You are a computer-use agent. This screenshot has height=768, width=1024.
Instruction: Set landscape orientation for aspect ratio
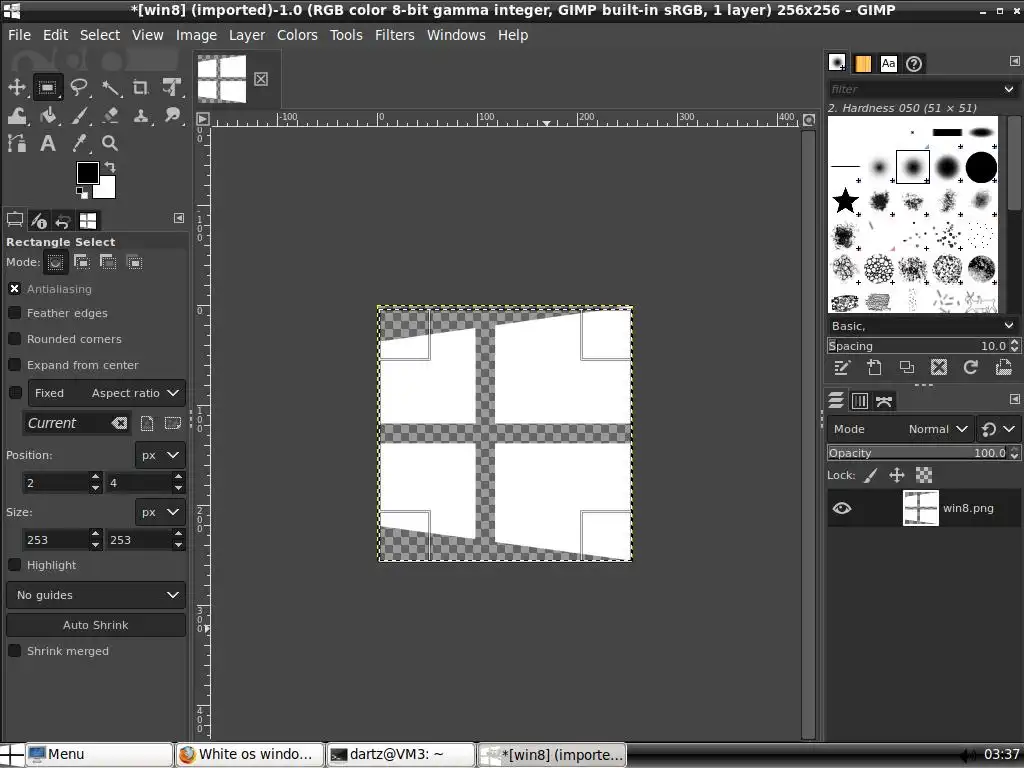click(172, 423)
